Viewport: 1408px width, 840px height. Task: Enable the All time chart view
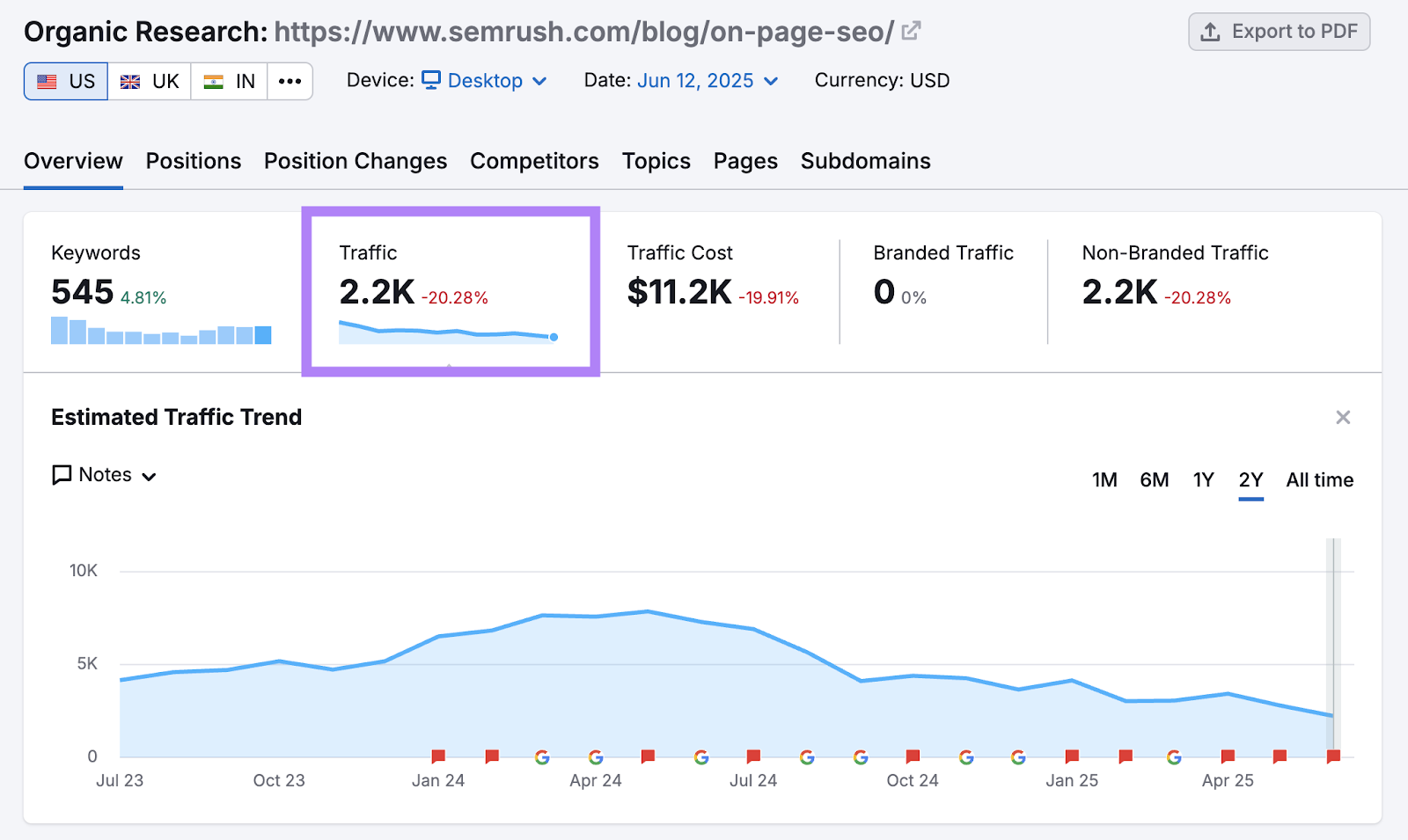(1319, 480)
